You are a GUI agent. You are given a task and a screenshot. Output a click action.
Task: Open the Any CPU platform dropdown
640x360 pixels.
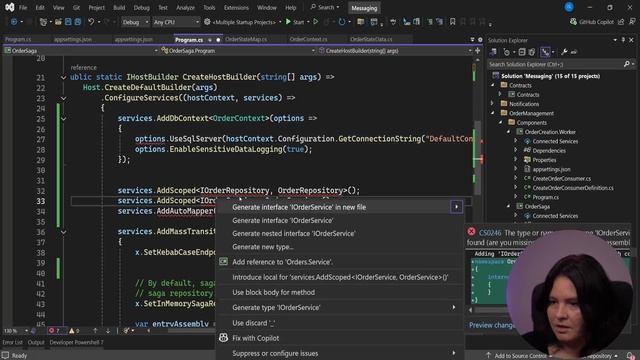(176, 22)
